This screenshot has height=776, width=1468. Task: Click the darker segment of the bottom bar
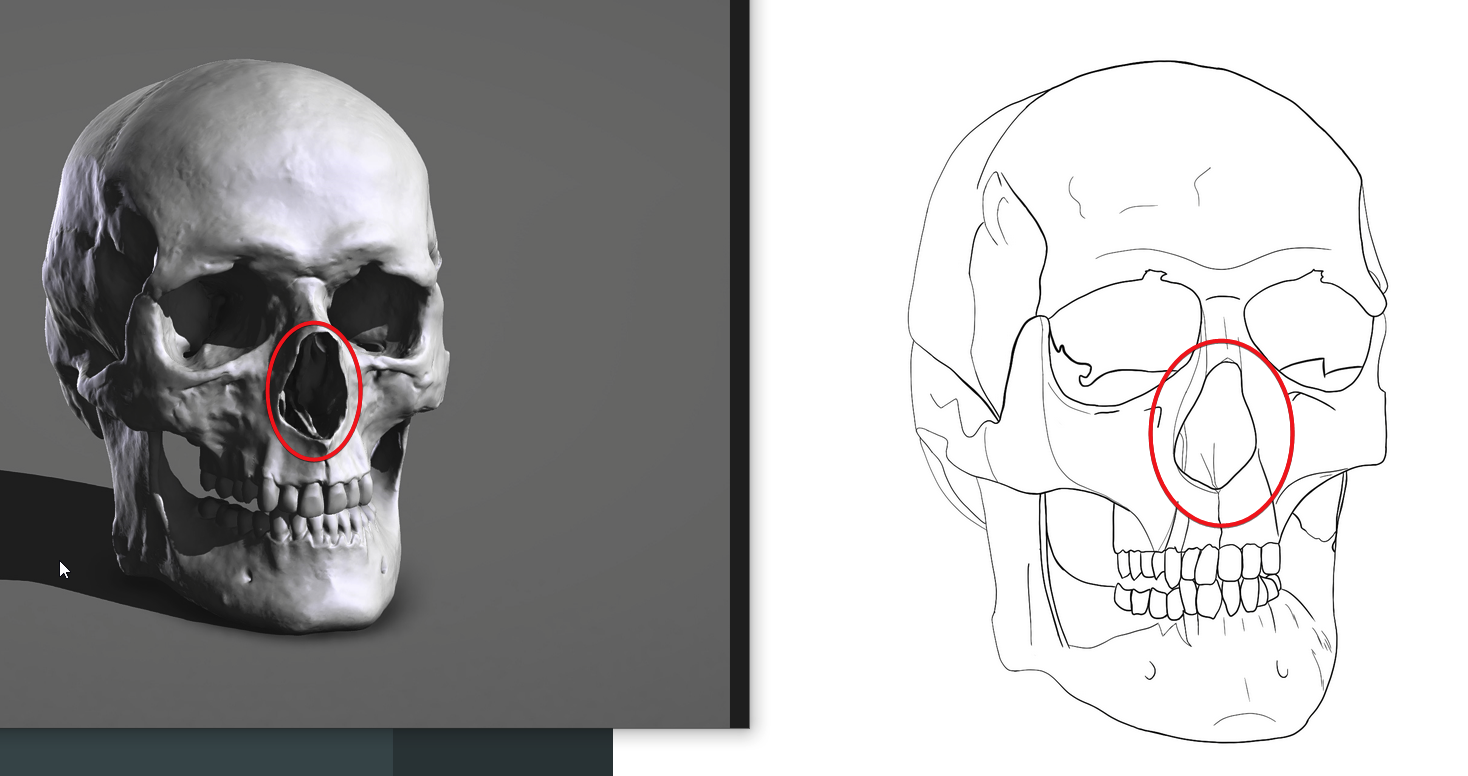click(x=502, y=752)
